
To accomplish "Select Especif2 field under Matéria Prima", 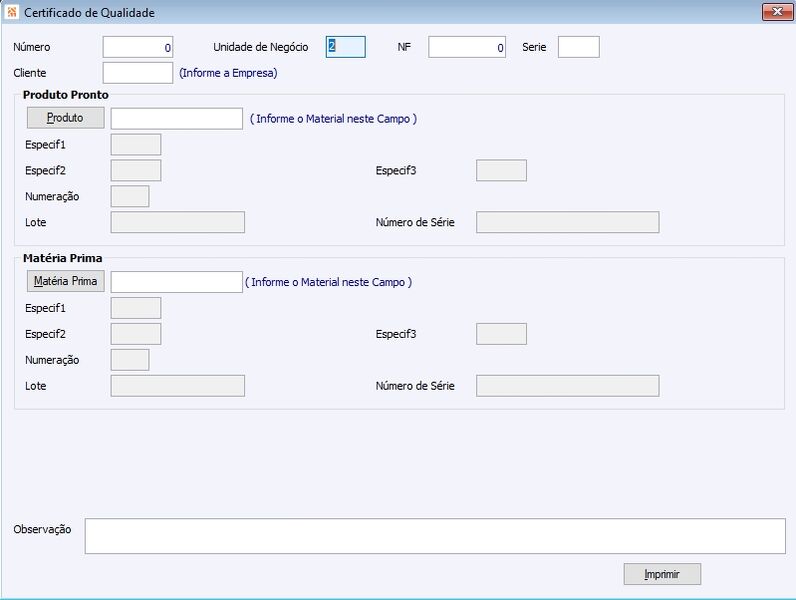I will click(x=136, y=334).
